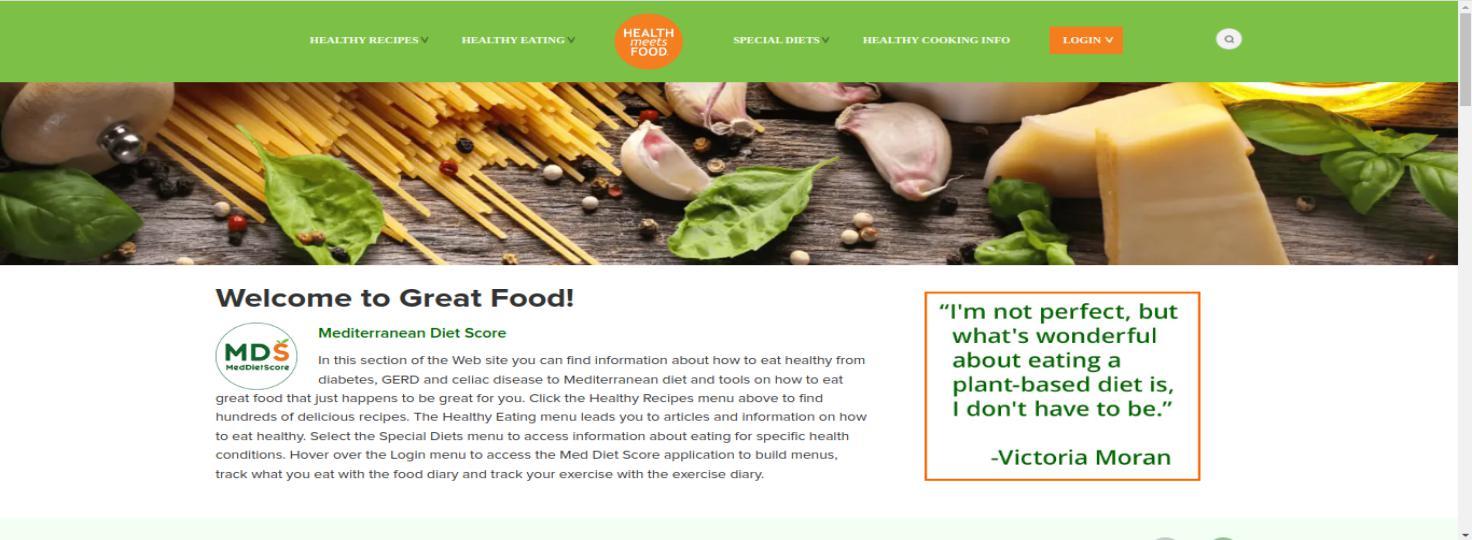Expand the Healthy Recipes chevron arrow
Viewport: 1472px width, 540px height.
point(425,40)
